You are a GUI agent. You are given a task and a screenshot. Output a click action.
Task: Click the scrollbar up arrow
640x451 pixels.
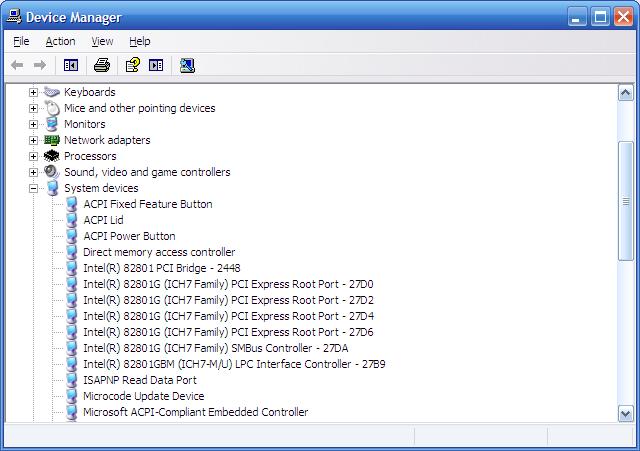626,93
